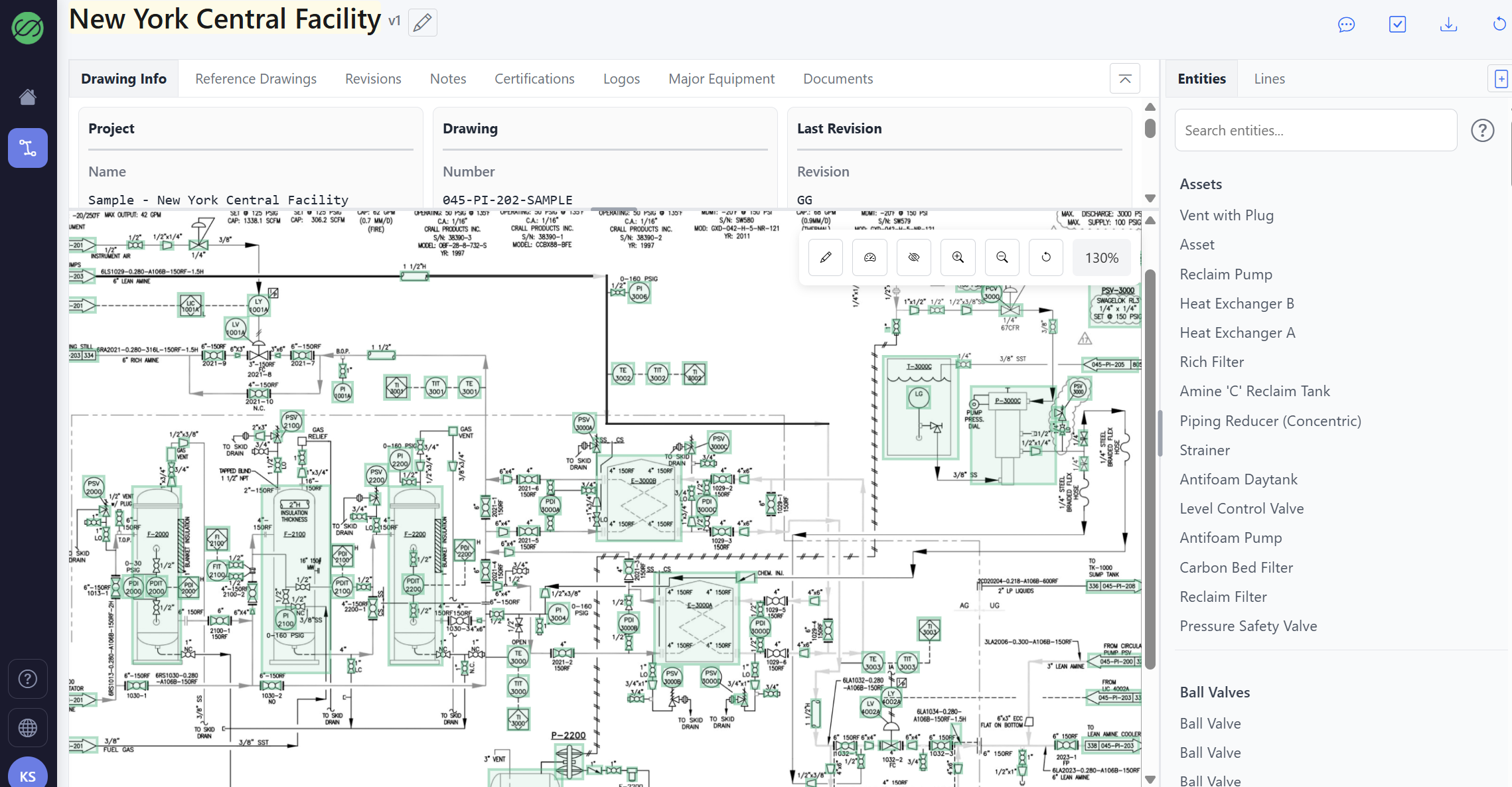Add a new entity with the plus icon
The image size is (1512, 787).
1500,78
